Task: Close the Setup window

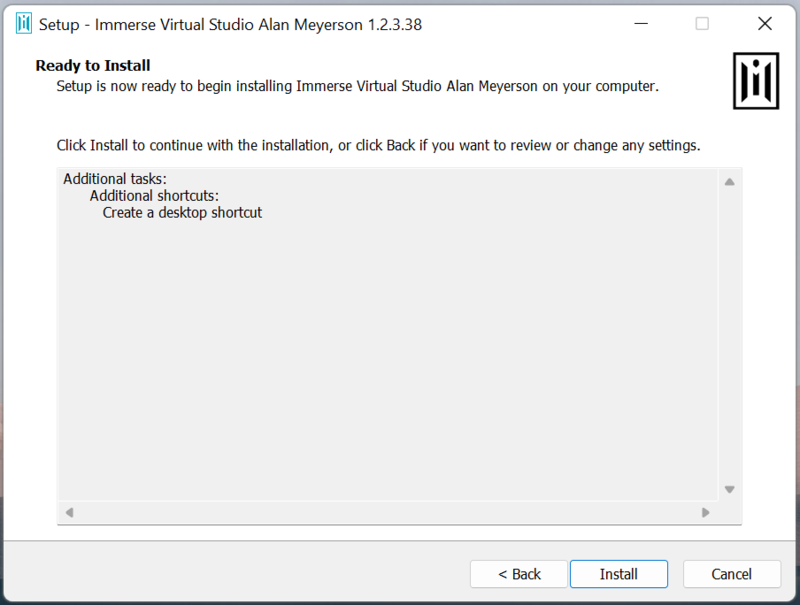Action: click(x=764, y=24)
